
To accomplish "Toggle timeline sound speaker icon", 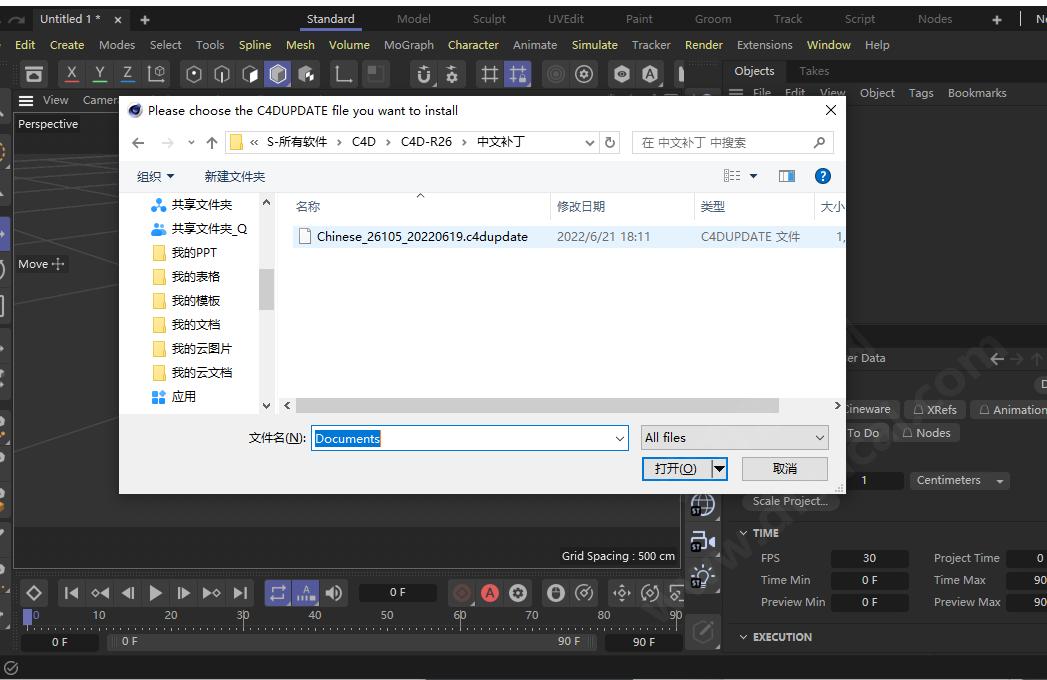I will click(x=334, y=592).
